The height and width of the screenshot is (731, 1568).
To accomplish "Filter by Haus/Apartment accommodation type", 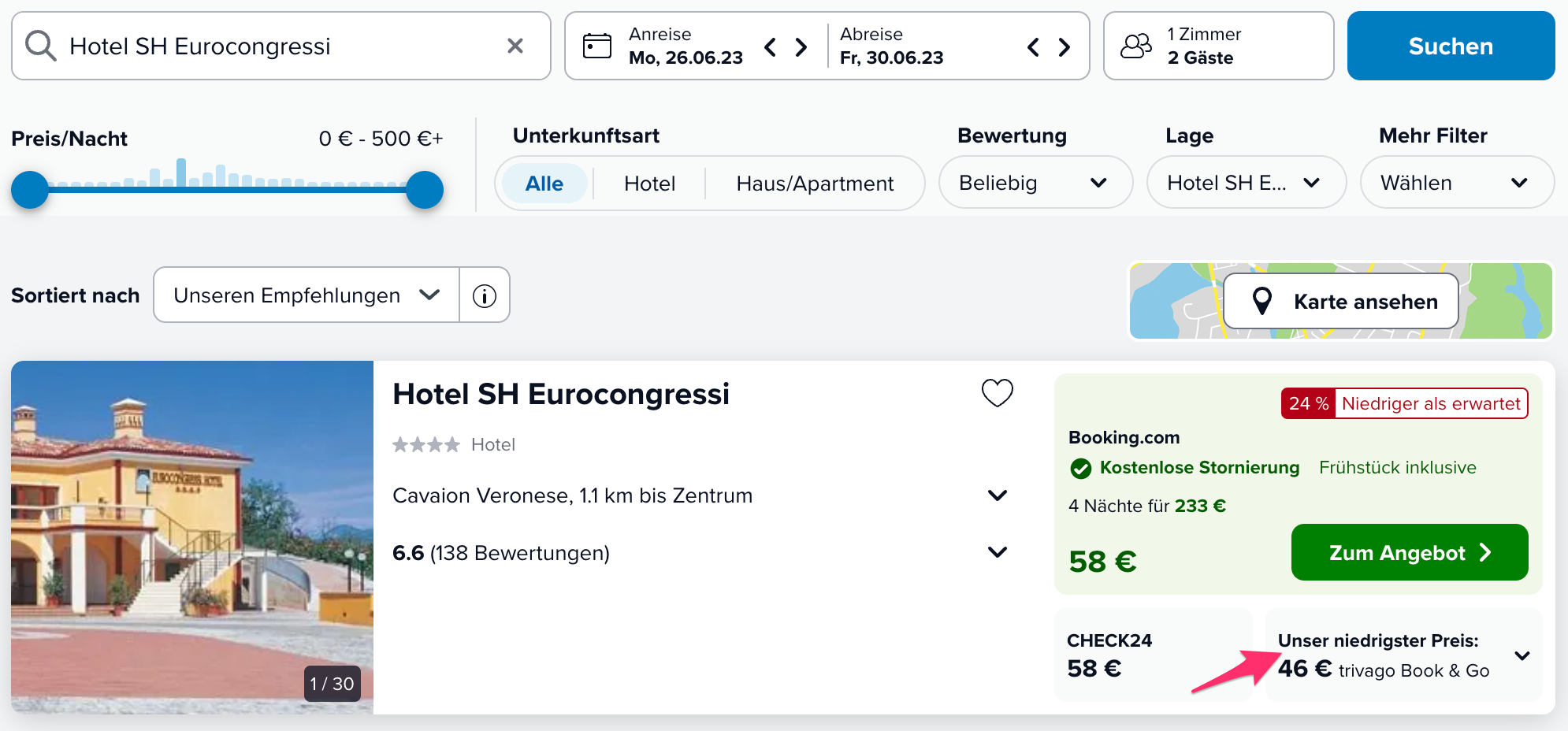I will (815, 184).
